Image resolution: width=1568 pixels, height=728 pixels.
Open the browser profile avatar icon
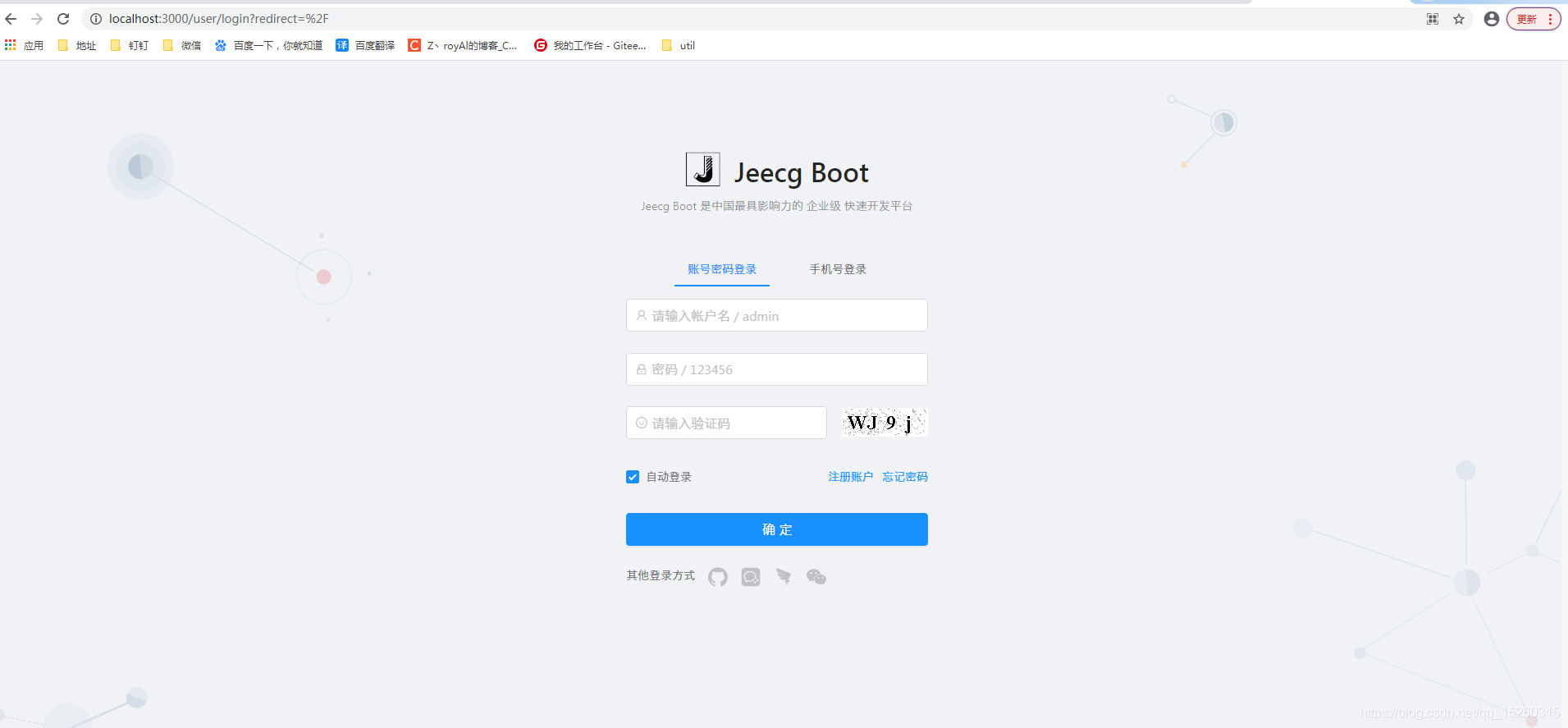click(x=1492, y=19)
